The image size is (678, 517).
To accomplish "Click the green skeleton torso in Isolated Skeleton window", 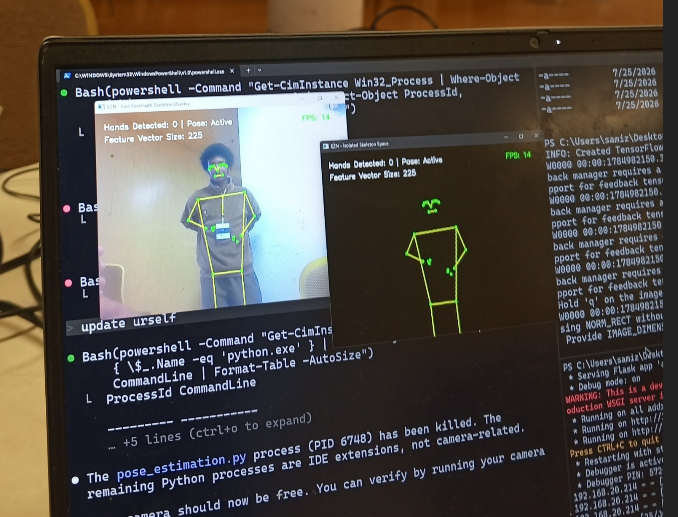I will click(437, 265).
